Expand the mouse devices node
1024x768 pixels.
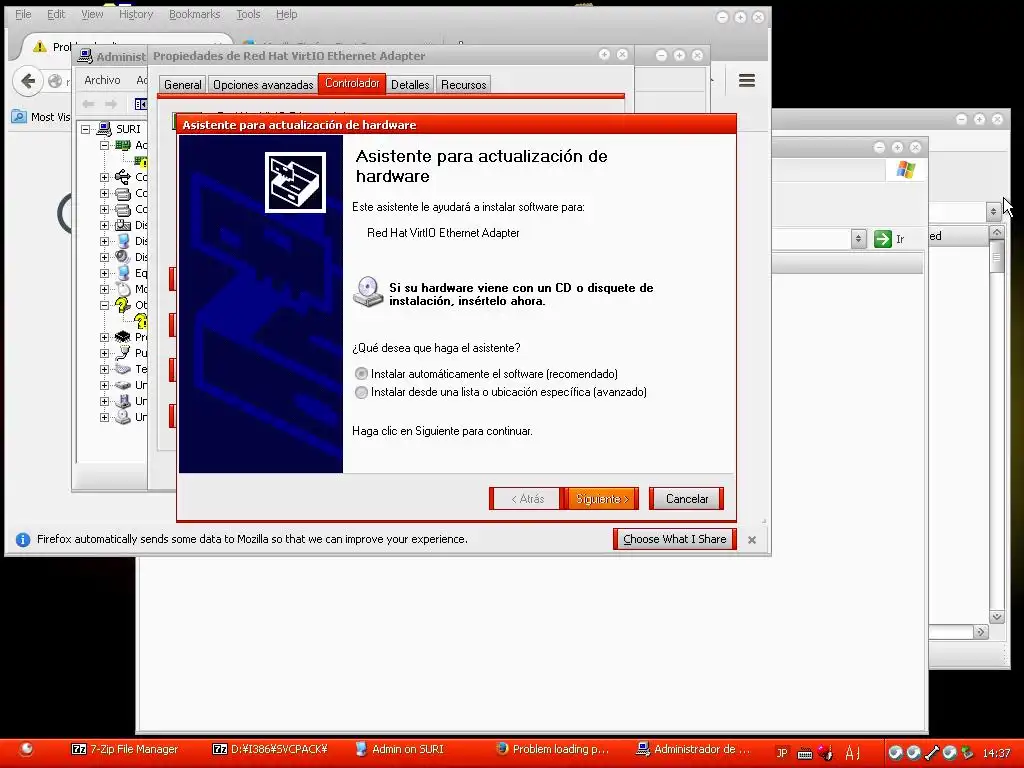click(104, 289)
